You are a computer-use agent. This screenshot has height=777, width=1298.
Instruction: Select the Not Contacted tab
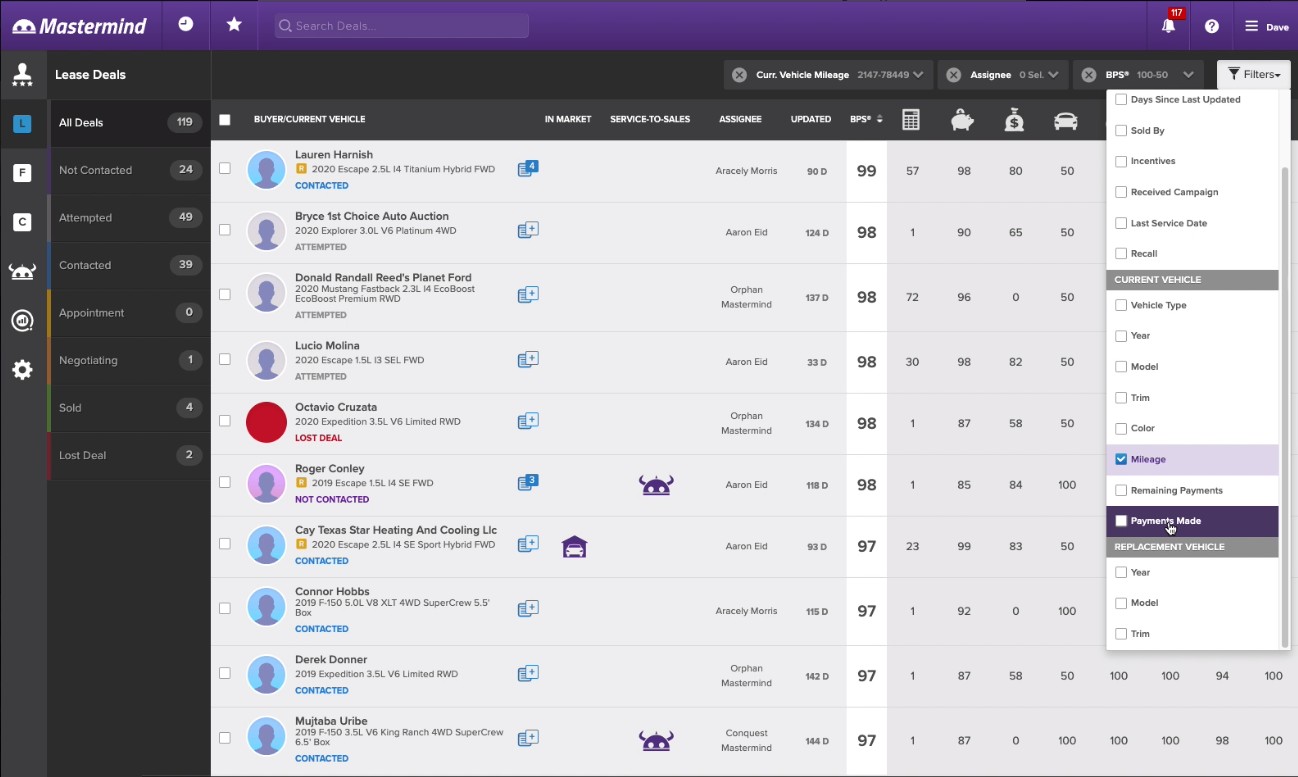point(129,170)
